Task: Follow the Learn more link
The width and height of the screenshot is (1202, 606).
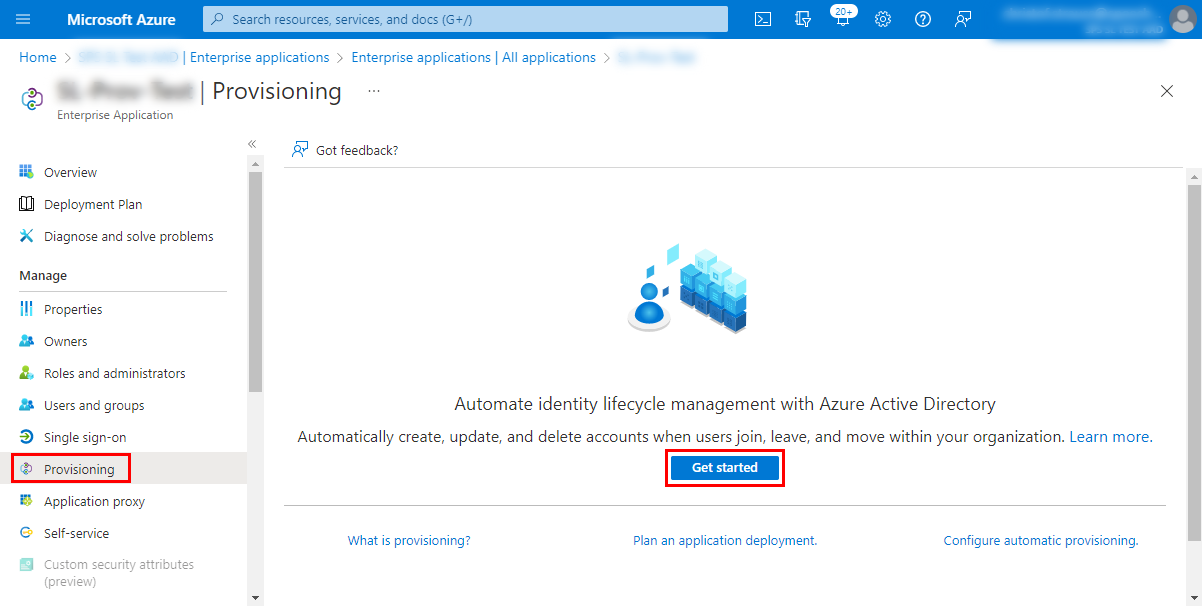Action: coord(1110,437)
